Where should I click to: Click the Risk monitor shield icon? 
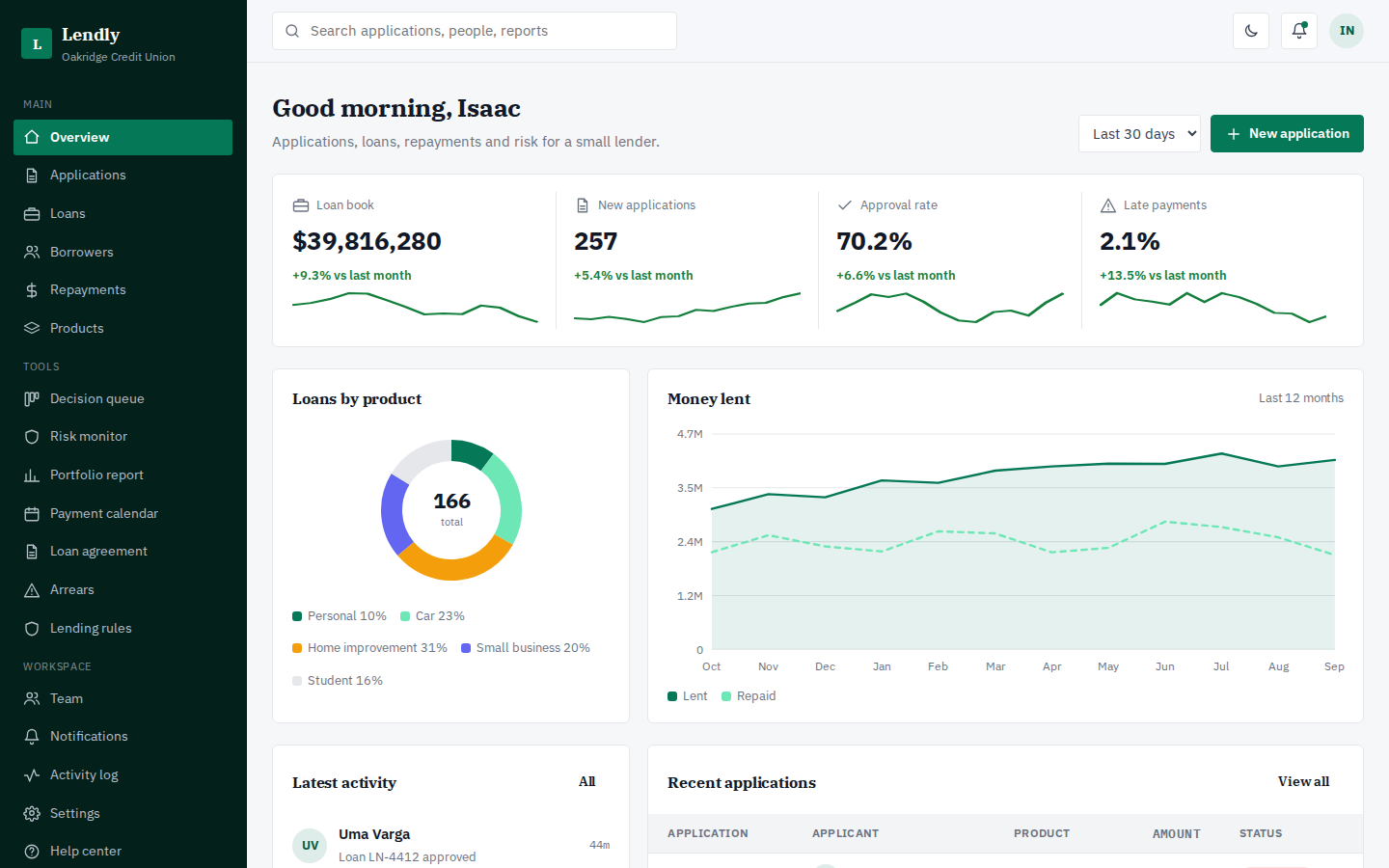[x=32, y=437]
